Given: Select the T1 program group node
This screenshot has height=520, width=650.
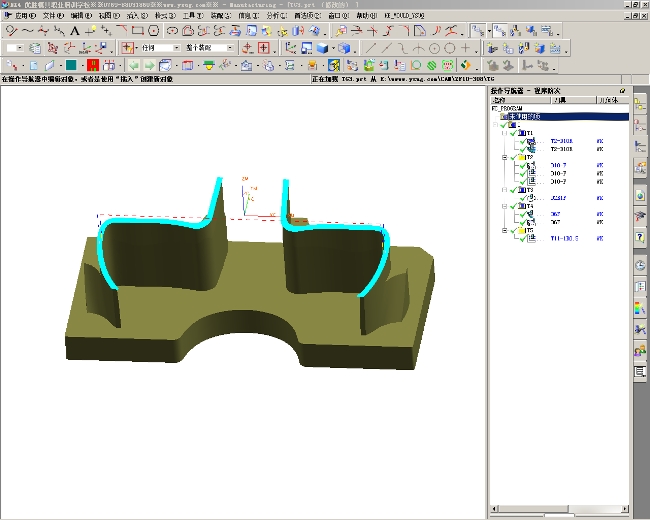Looking at the screenshot, I should point(527,132).
